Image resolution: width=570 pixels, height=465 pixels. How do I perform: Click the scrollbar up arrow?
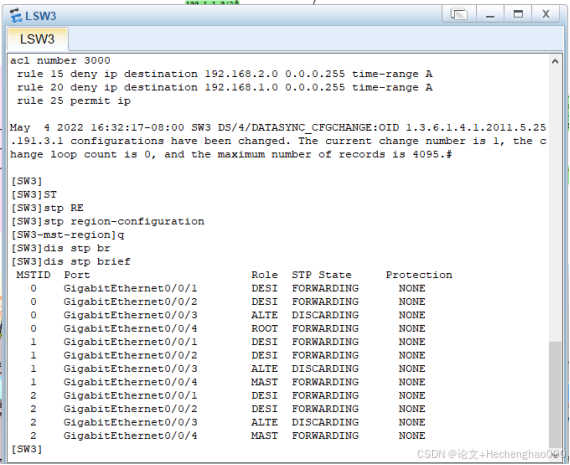click(x=555, y=61)
